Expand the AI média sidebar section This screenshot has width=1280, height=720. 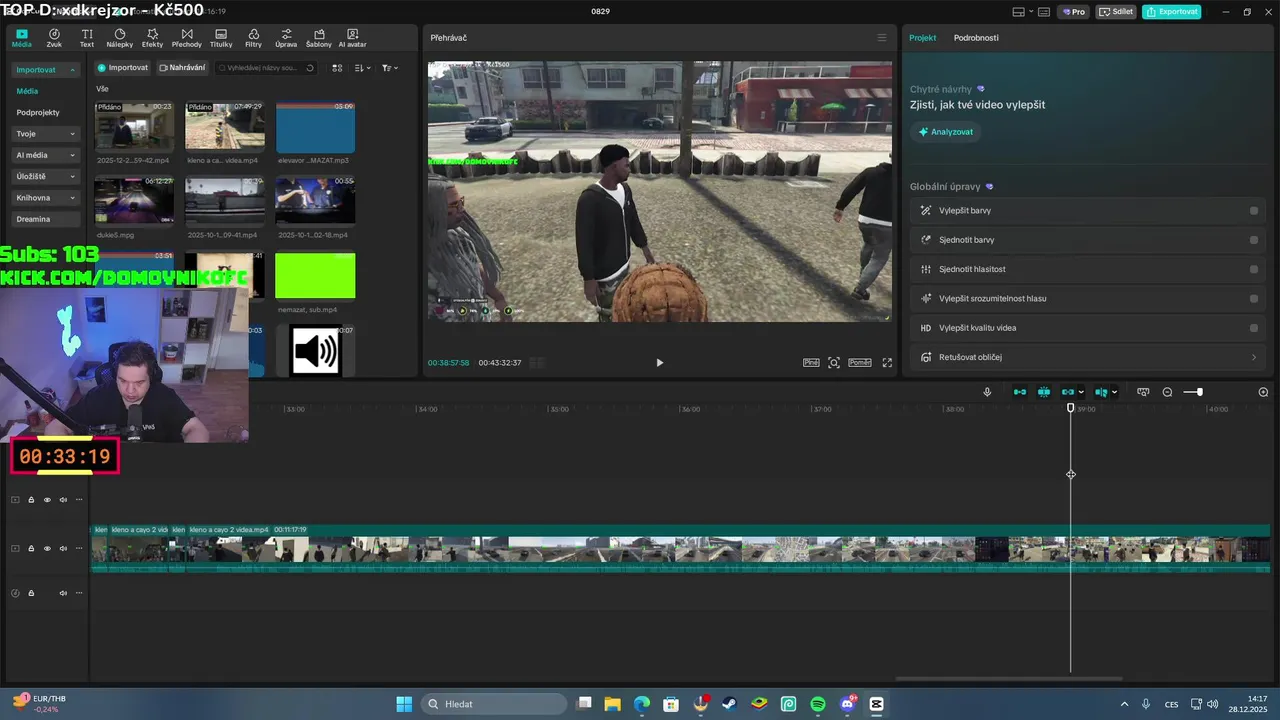72,155
